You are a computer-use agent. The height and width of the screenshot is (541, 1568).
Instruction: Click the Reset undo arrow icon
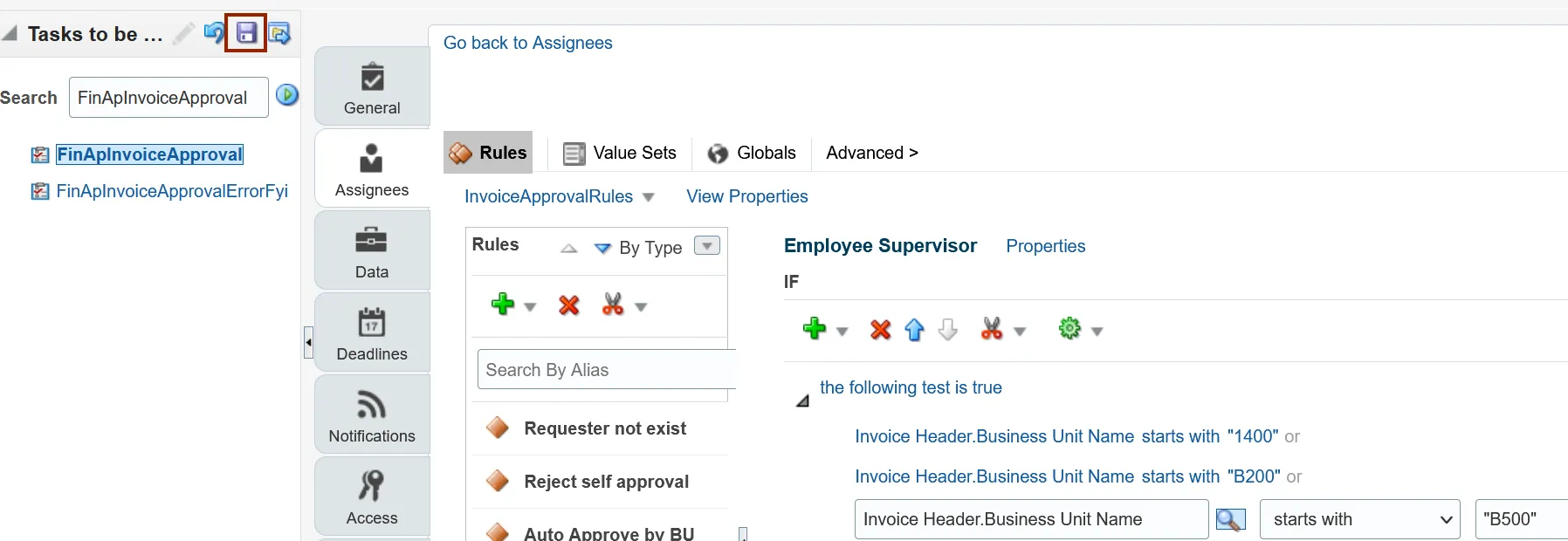[x=214, y=33]
